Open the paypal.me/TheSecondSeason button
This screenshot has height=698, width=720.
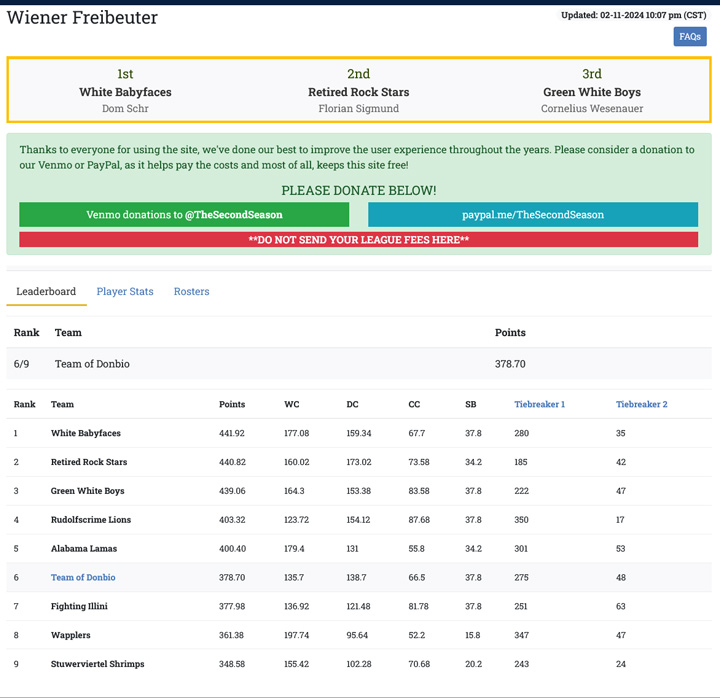533,214
